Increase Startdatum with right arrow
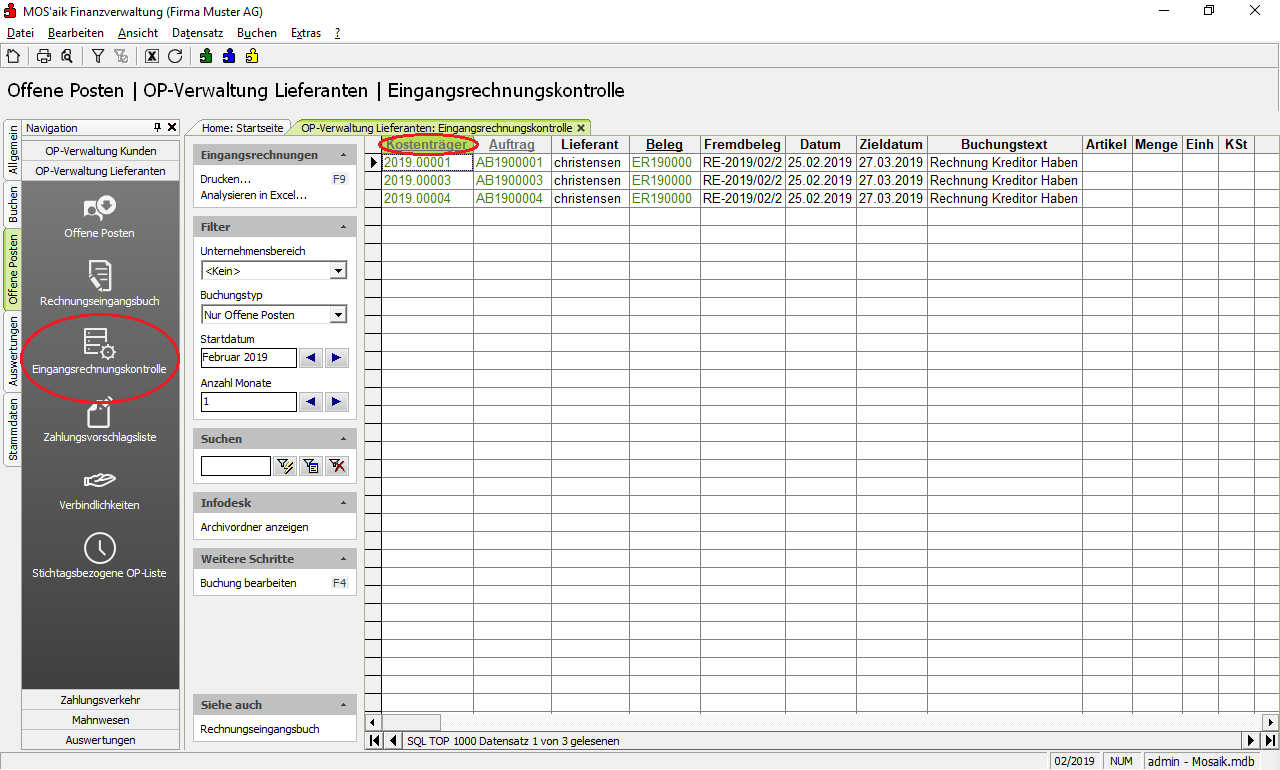The image size is (1280, 770). click(x=337, y=358)
